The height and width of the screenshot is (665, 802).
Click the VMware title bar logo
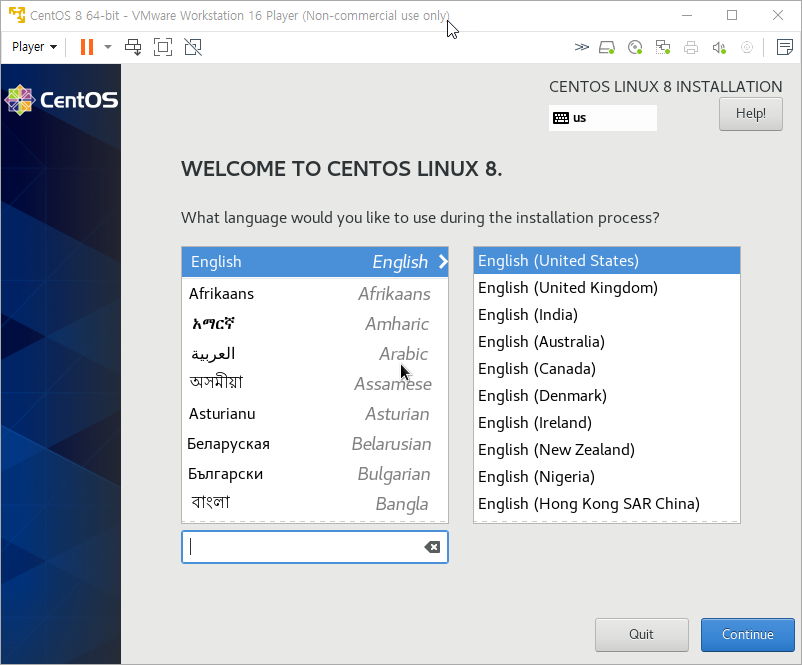tap(17, 15)
